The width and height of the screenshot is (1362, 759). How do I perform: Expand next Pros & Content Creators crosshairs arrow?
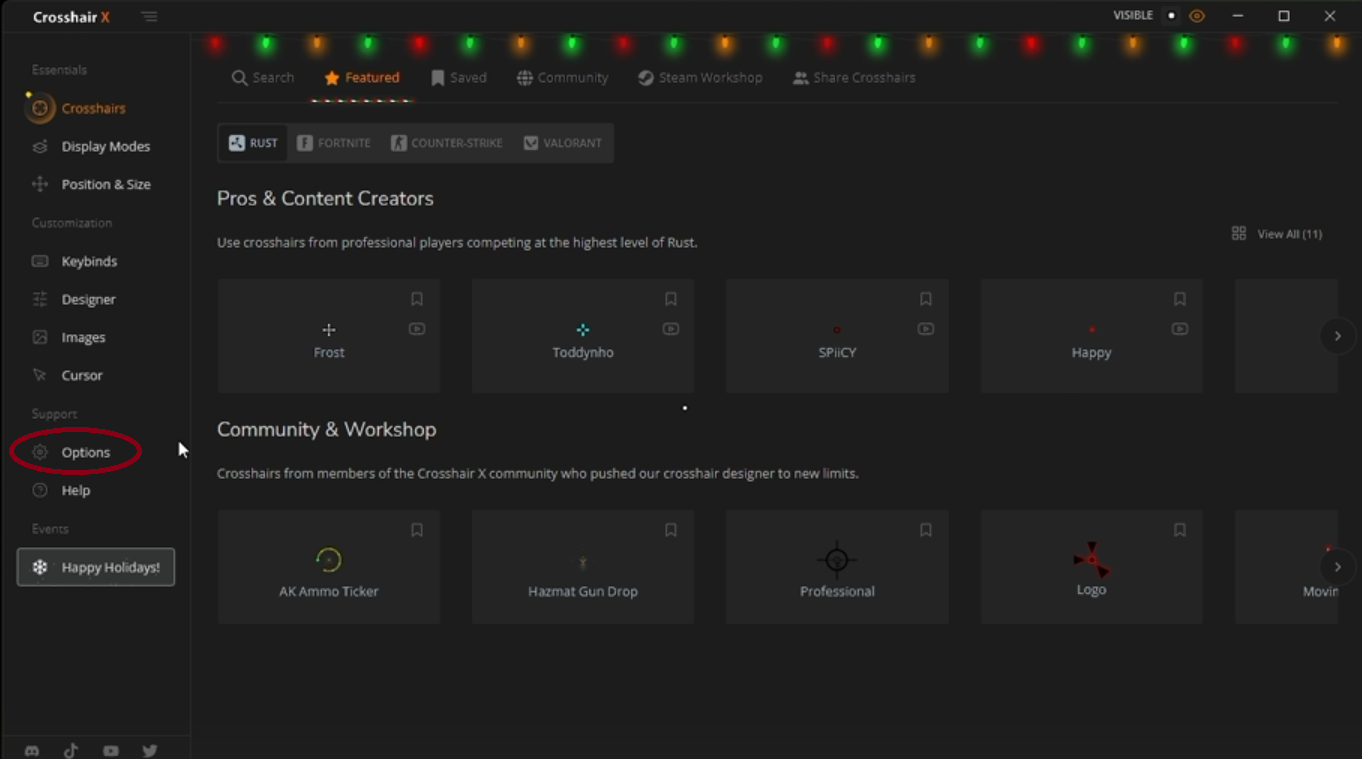[x=1337, y=336]
